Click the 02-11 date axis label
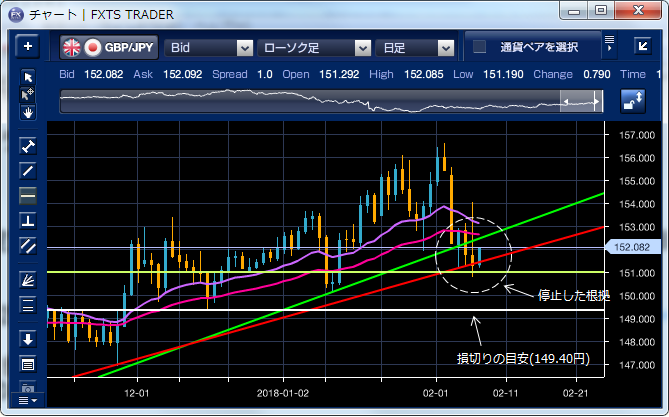This screenshot has height=417, width=669. point(506,393)
